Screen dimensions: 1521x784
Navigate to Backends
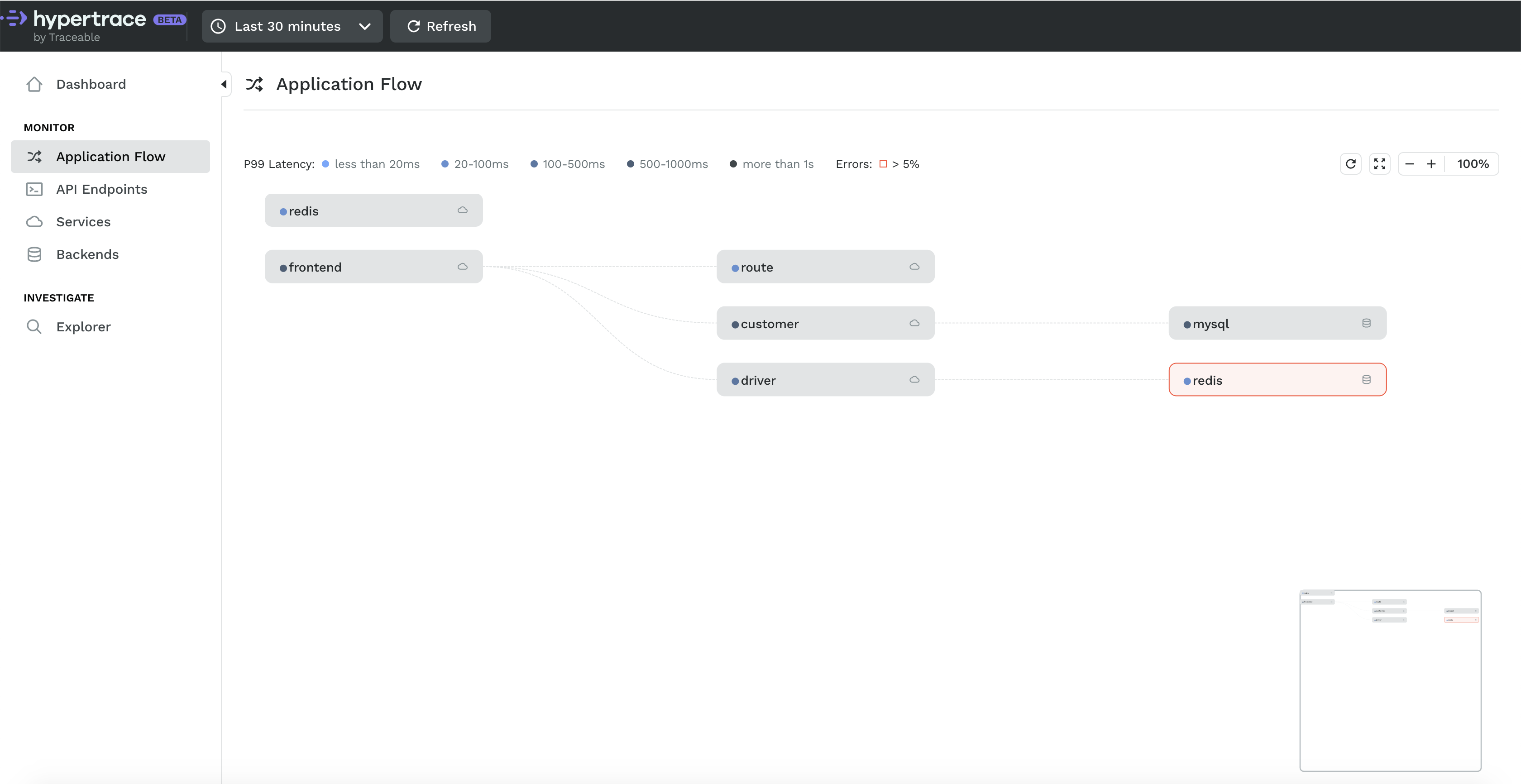(87, 254)
